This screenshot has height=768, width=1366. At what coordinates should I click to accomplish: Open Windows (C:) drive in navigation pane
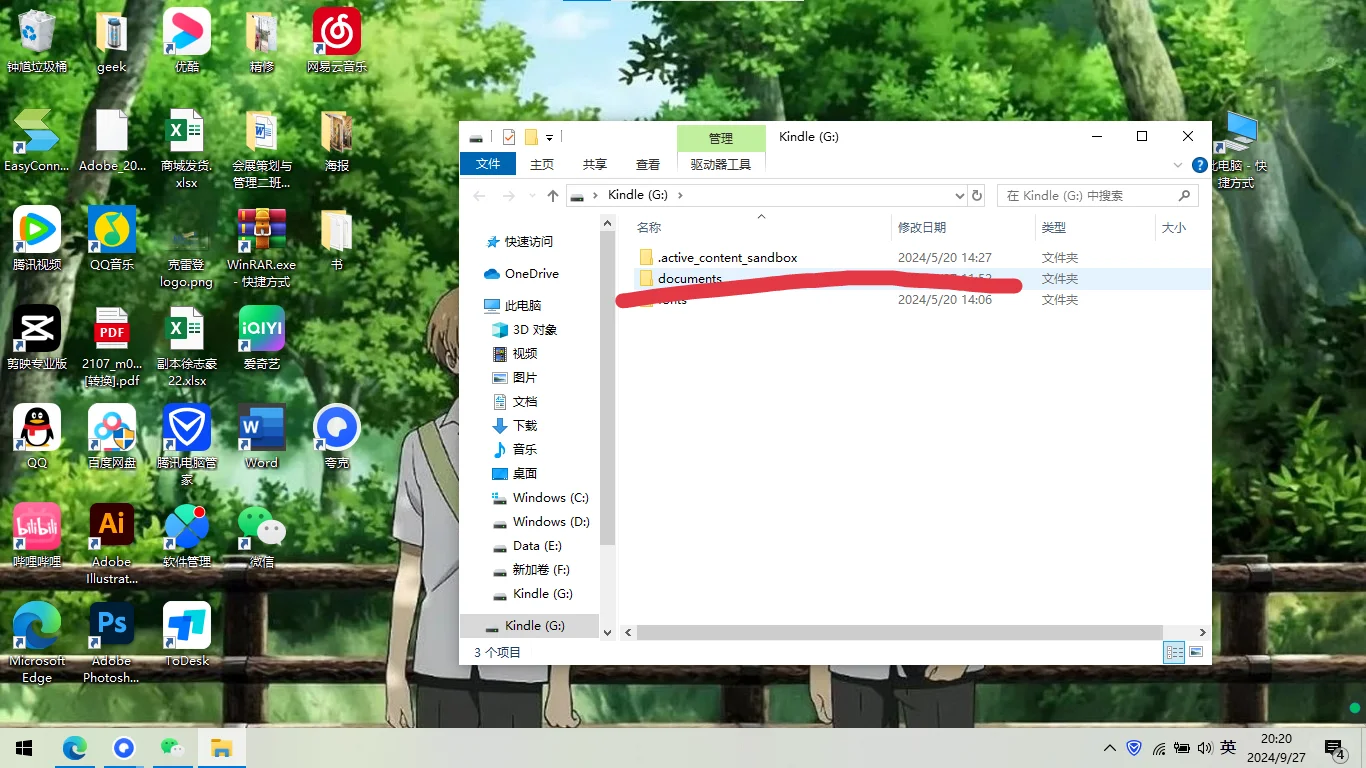(551, 498)
